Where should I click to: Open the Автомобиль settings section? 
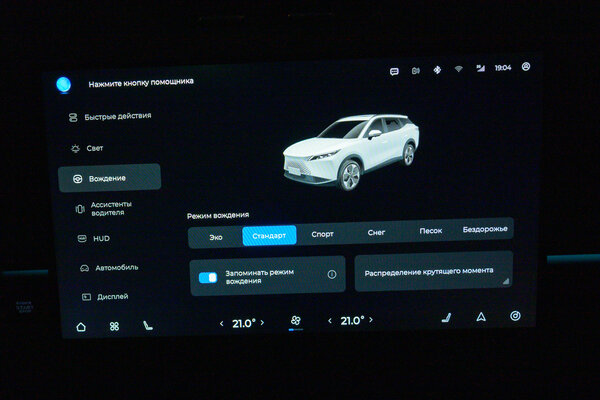[x=109, y=268]
